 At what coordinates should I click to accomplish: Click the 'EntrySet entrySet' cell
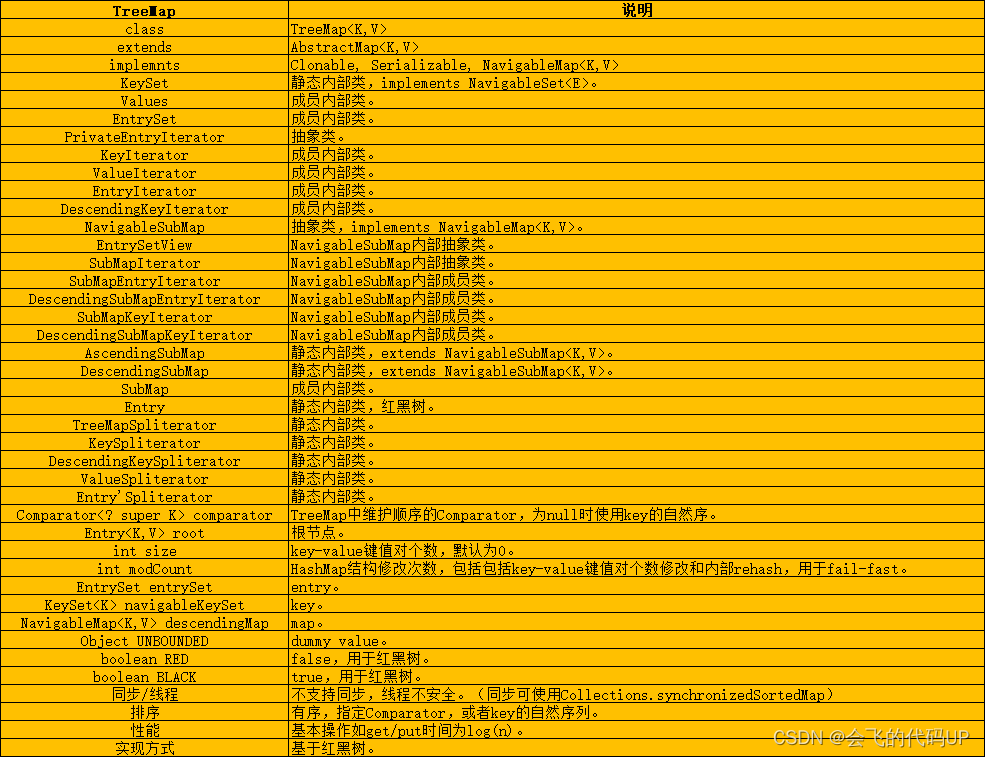click(144, 587)
